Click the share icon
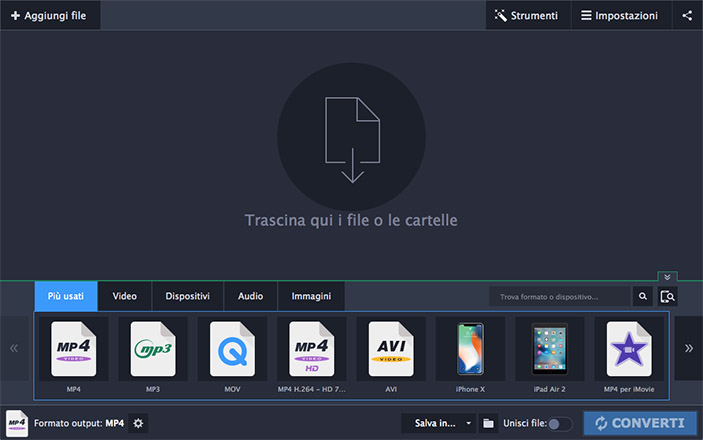Image resolution: width=703 pixels, height=440 pixels. click(x=687, y=15)
